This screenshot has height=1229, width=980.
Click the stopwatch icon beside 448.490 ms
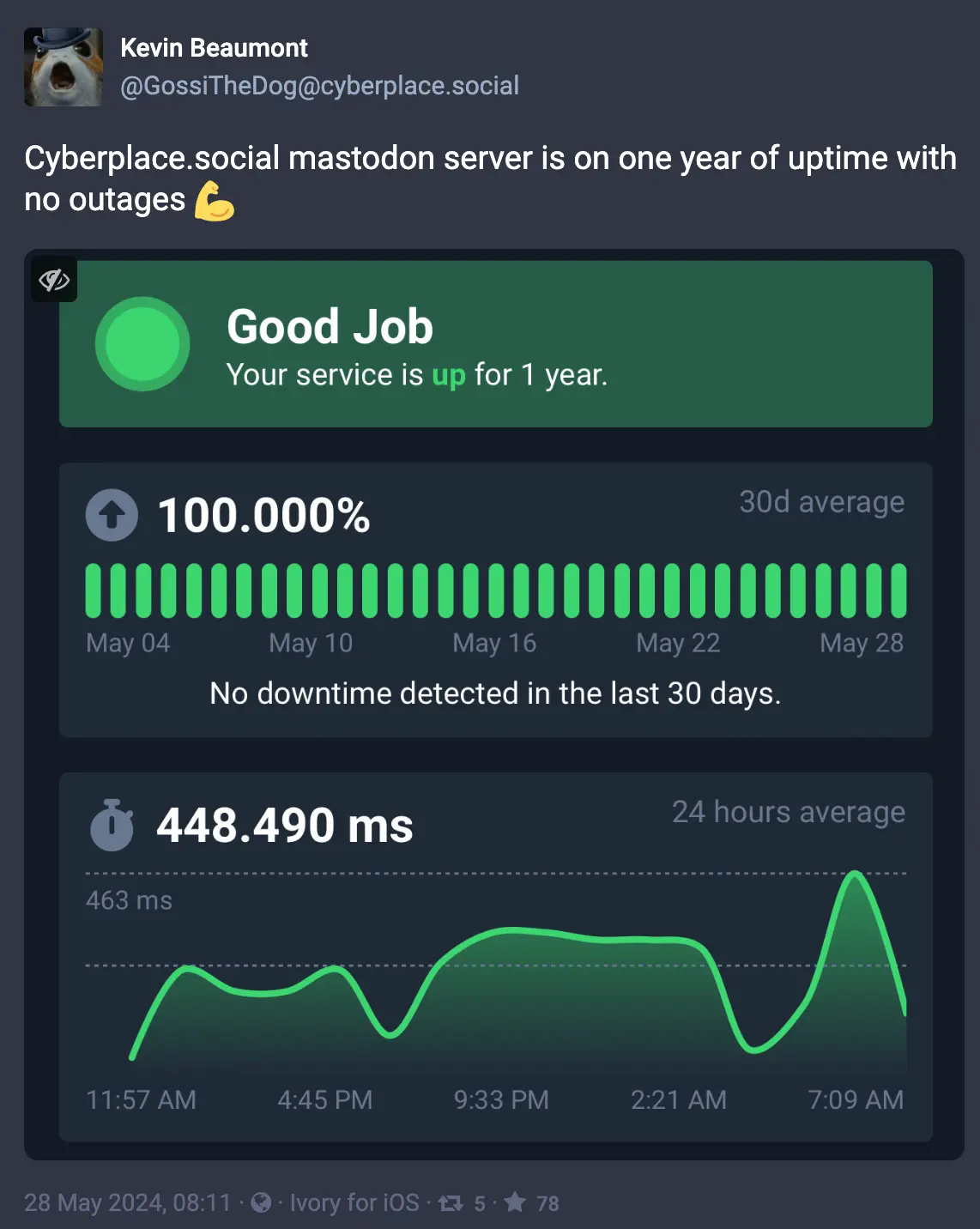coord(112,826)
